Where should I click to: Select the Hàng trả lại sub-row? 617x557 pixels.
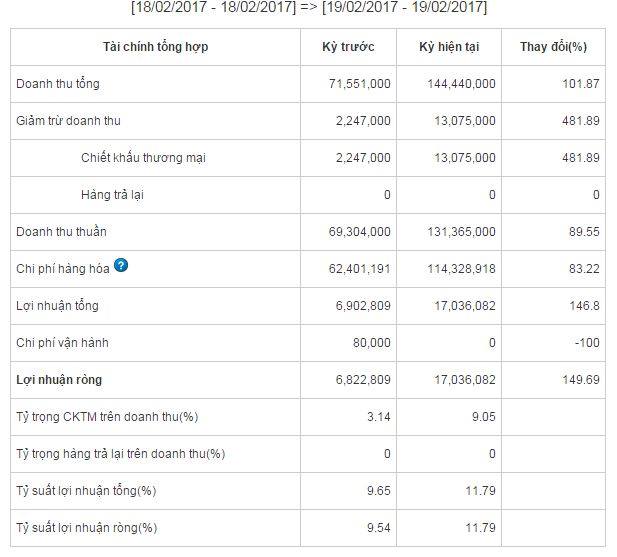(112, 195)
